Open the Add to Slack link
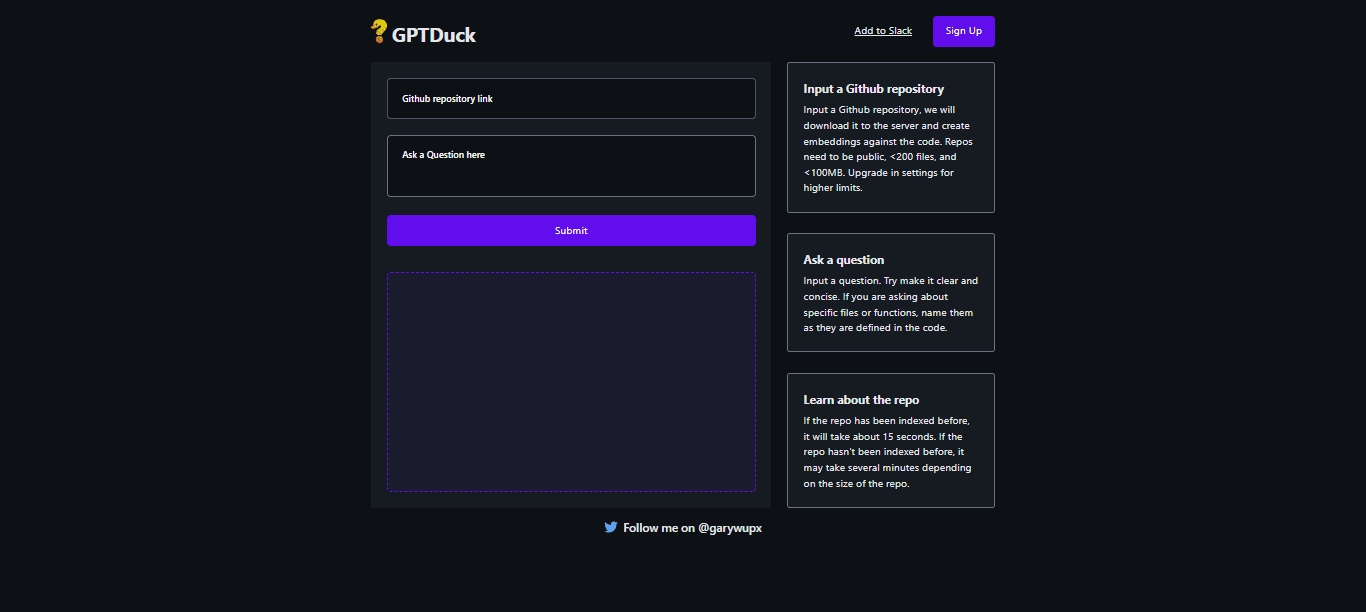 [882, 31]
